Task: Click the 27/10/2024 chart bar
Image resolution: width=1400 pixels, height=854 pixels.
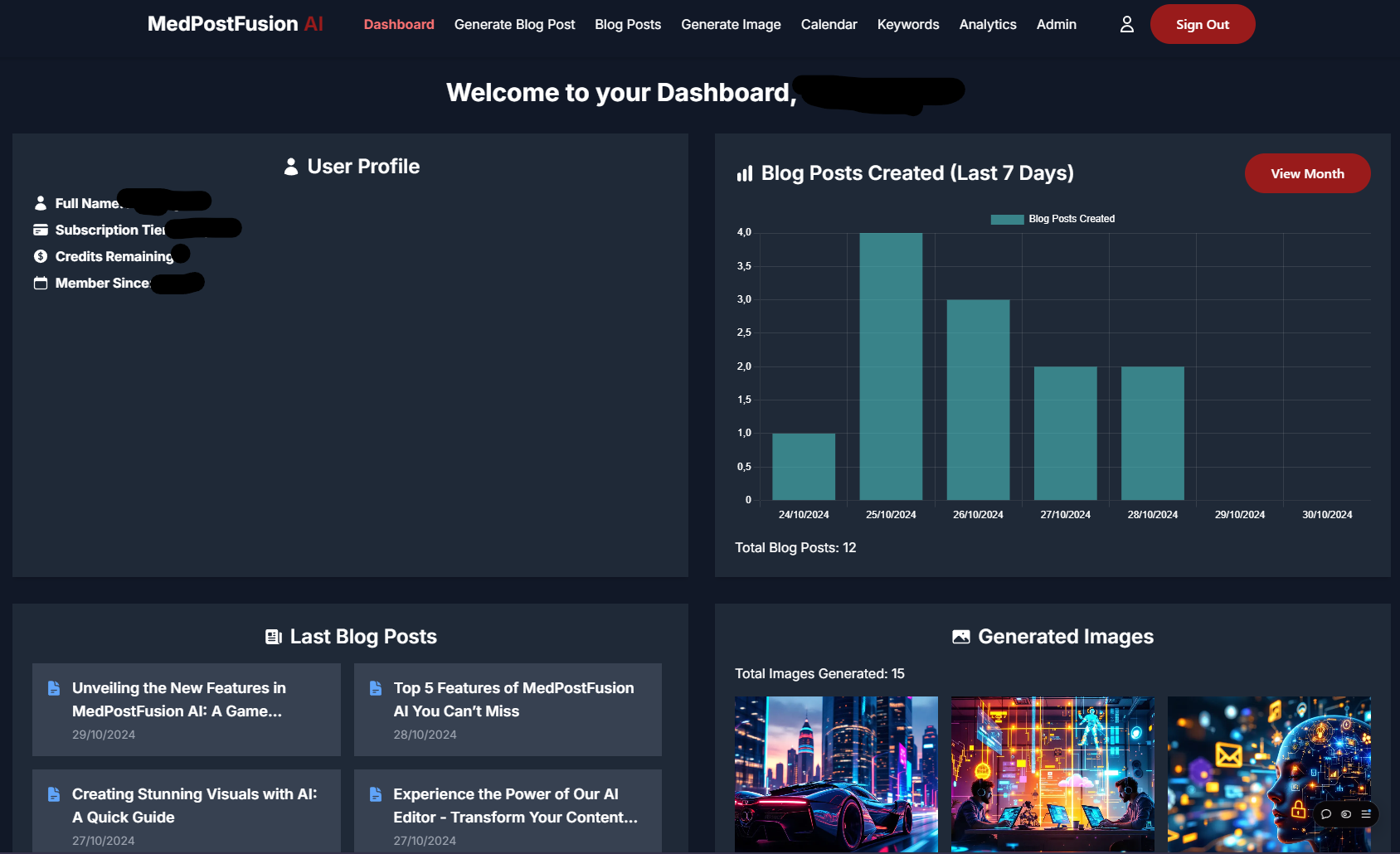Action: 1066,434
